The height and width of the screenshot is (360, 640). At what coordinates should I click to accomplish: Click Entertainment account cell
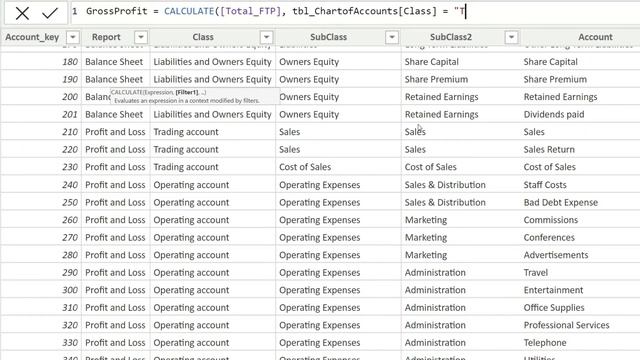(553, 290)
